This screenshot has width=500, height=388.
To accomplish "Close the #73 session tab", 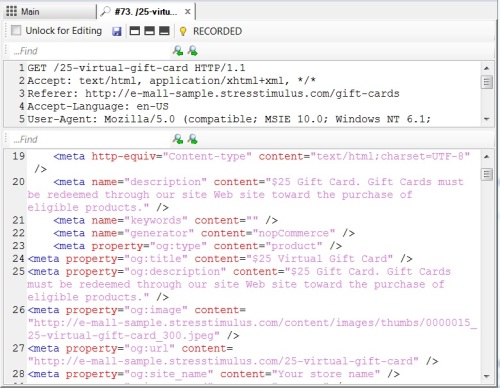I will coord(188,12).
